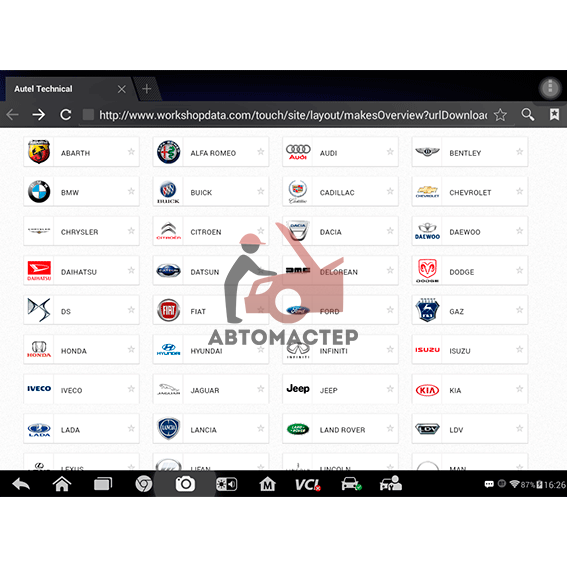The height and width of the screenshot is (567, 567).
Task: Open the bookmarks list icon
Action: click(554, 115)
